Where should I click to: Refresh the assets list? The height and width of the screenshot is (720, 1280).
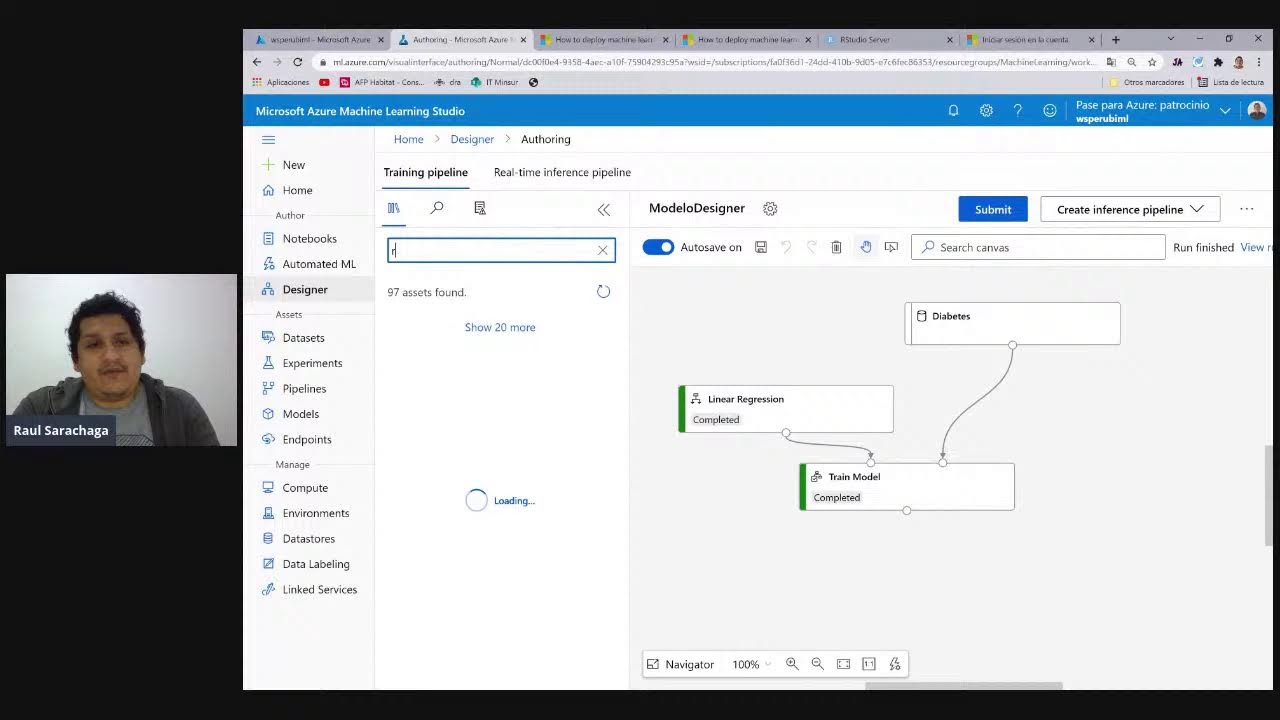603,292
